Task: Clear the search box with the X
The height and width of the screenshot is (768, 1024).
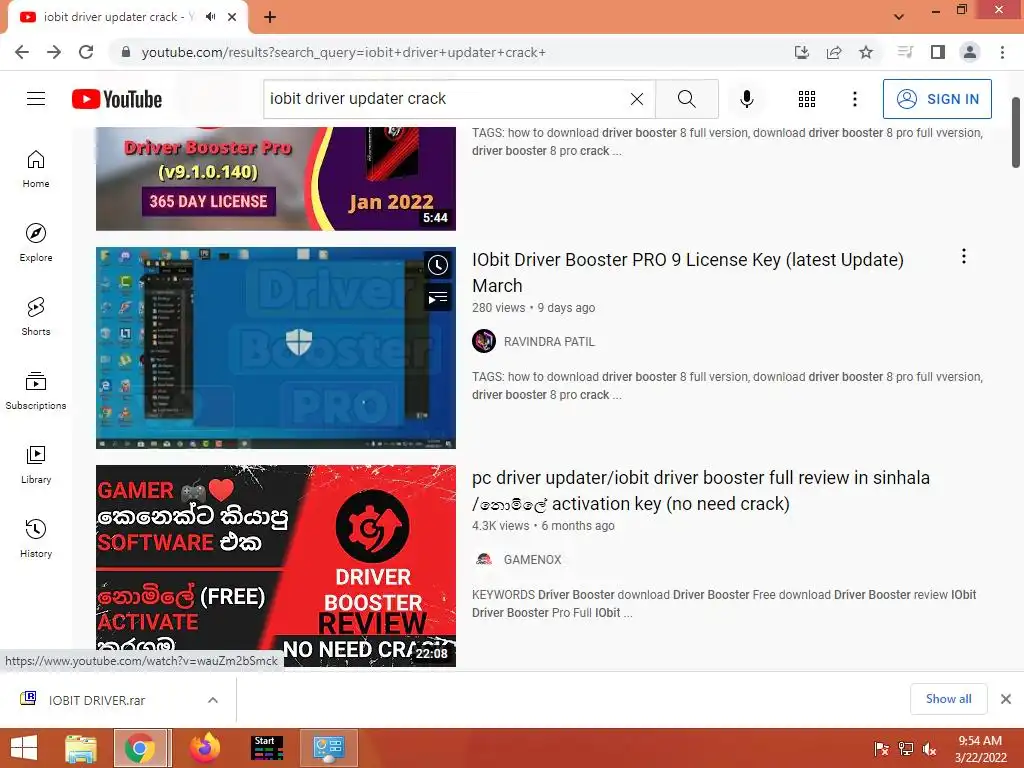Action: [x=637, y=99]
